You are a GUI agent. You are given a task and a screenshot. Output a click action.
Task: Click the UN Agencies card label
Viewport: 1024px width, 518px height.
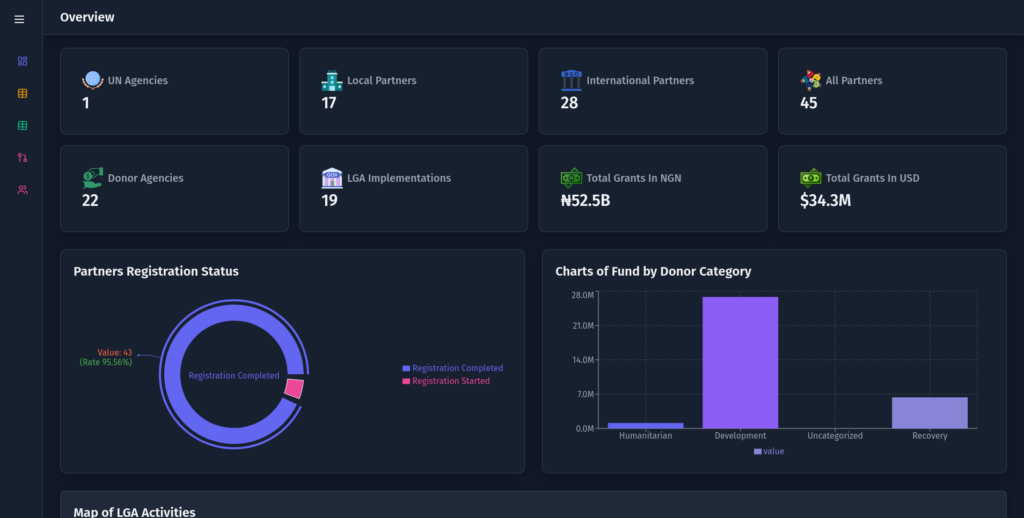(x=138, y=80)
